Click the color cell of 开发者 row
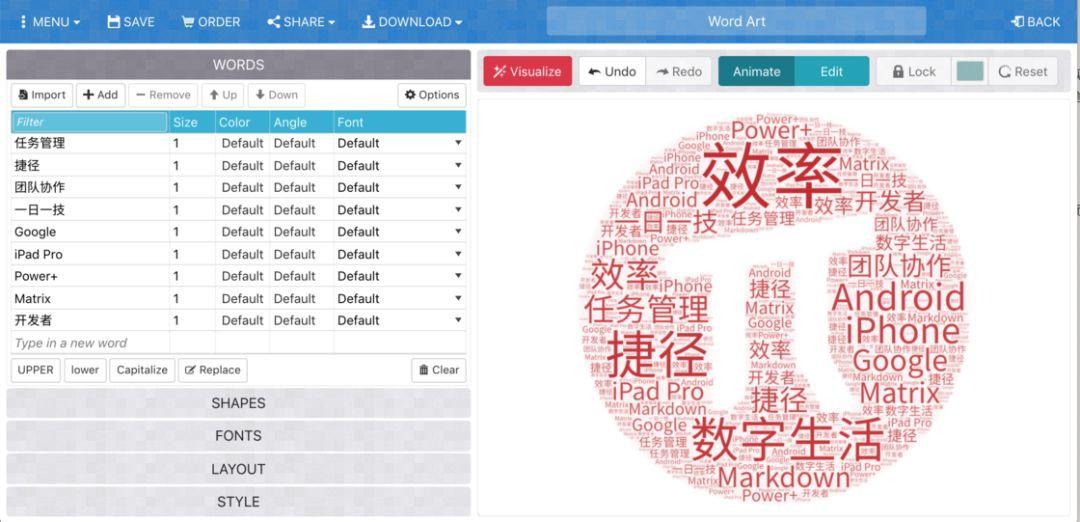 pyautogui.click(x=242, y=320)
